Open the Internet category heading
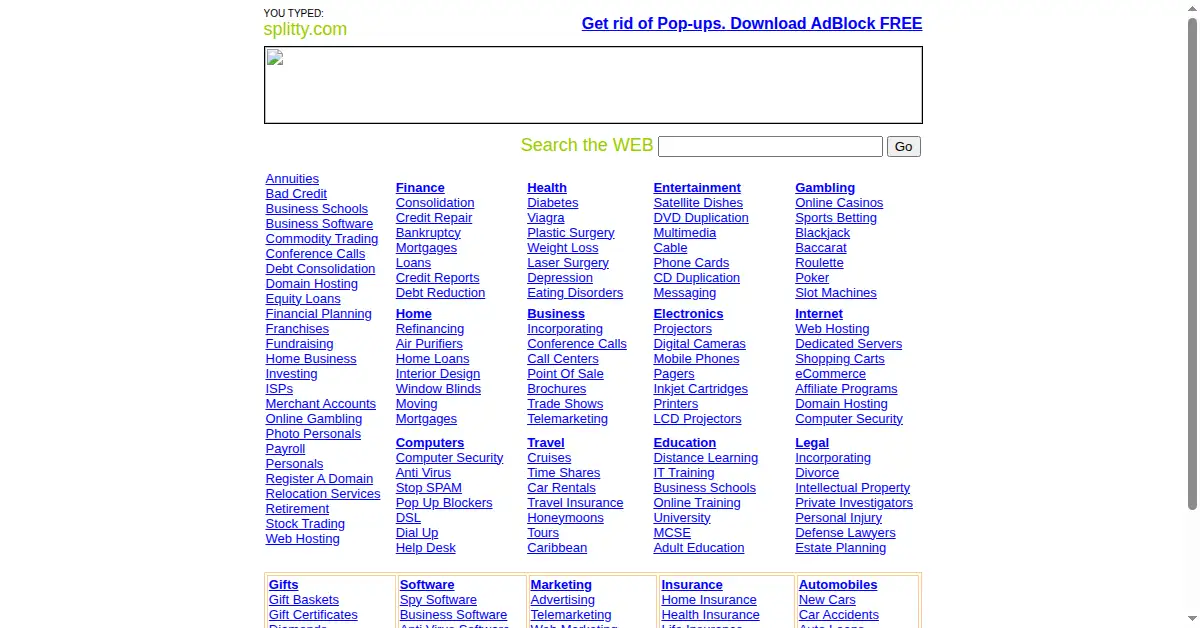Viewport: 1200px width, 628px height. pos(819,314)
